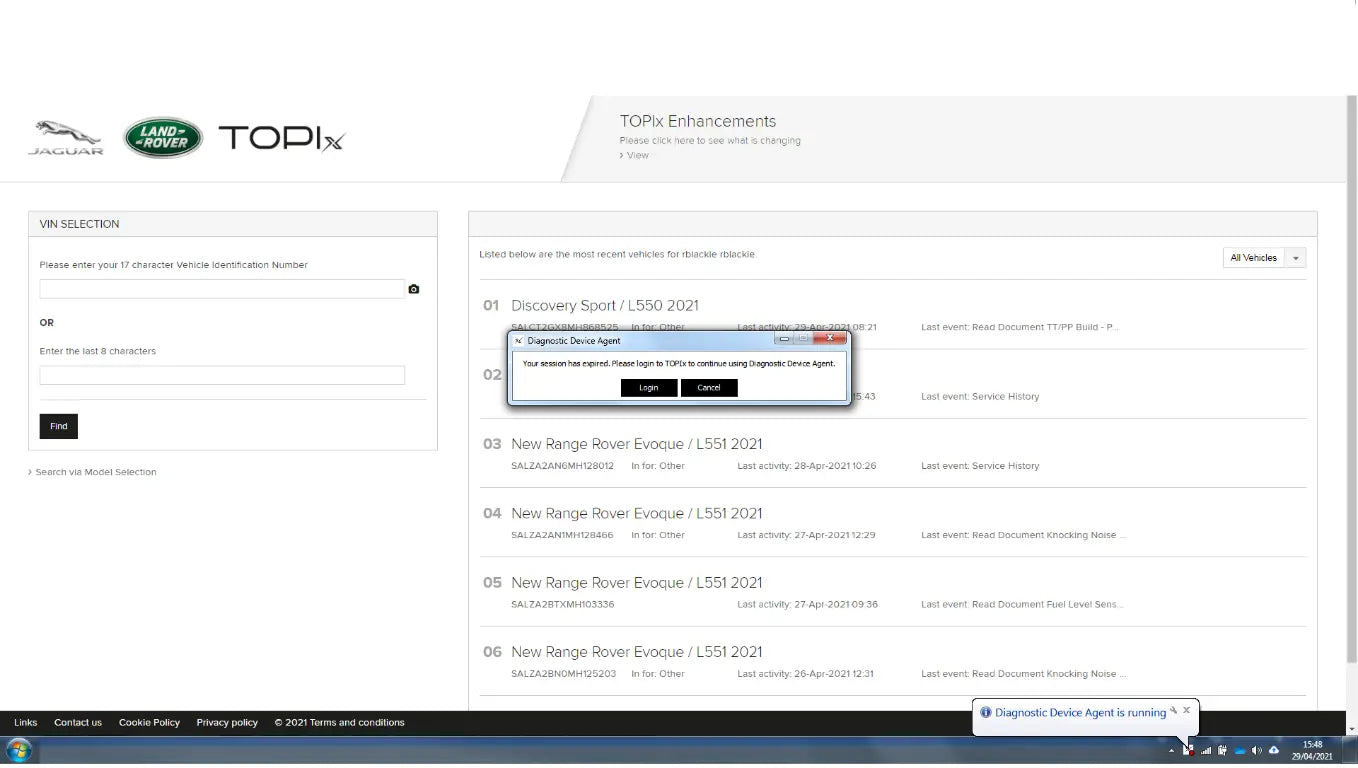The image size is (1358, 768).
Task: Click the last 8 characters input field
Action: [x=222, y=375]
